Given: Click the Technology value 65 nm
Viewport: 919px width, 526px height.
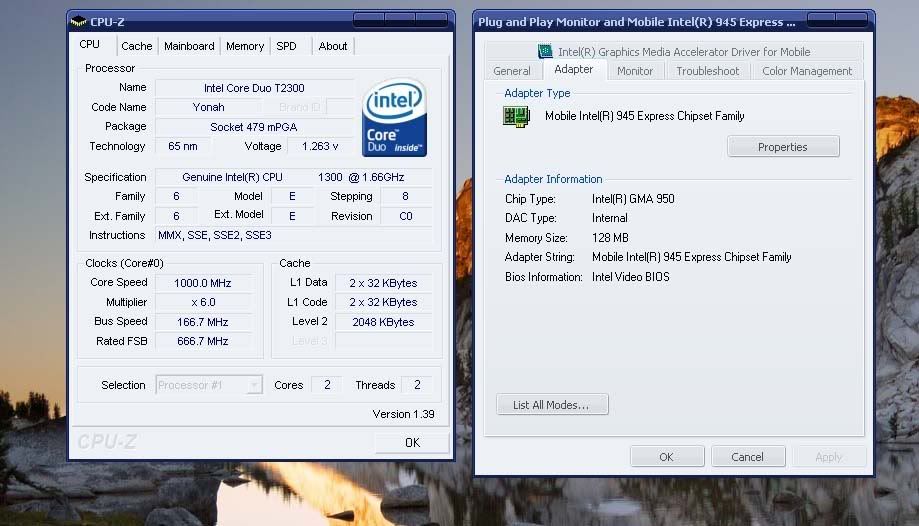Looking at the screenshot, I should pyautogui.click(x=183, y=146).
